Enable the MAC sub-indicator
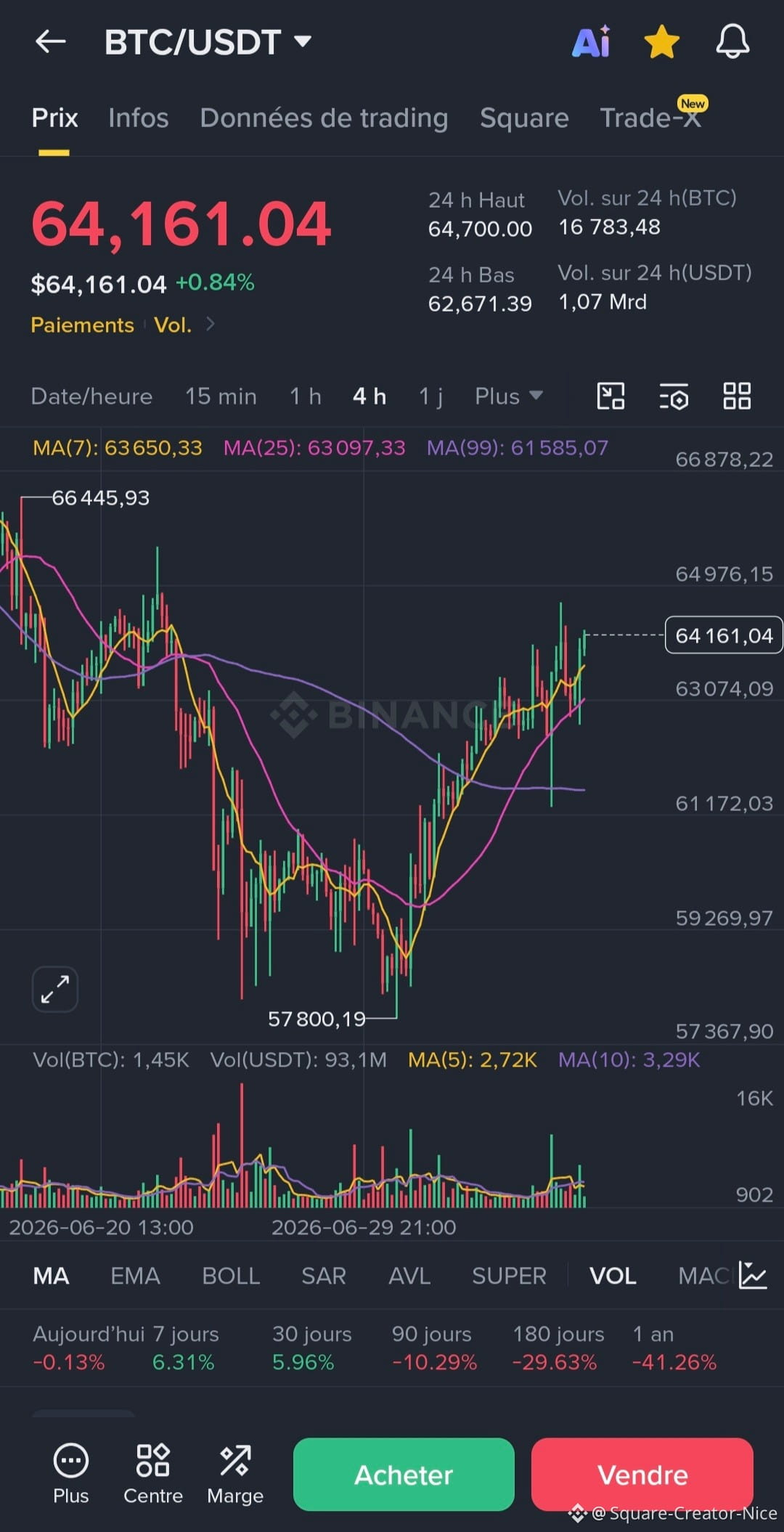 click(703, 1276)
